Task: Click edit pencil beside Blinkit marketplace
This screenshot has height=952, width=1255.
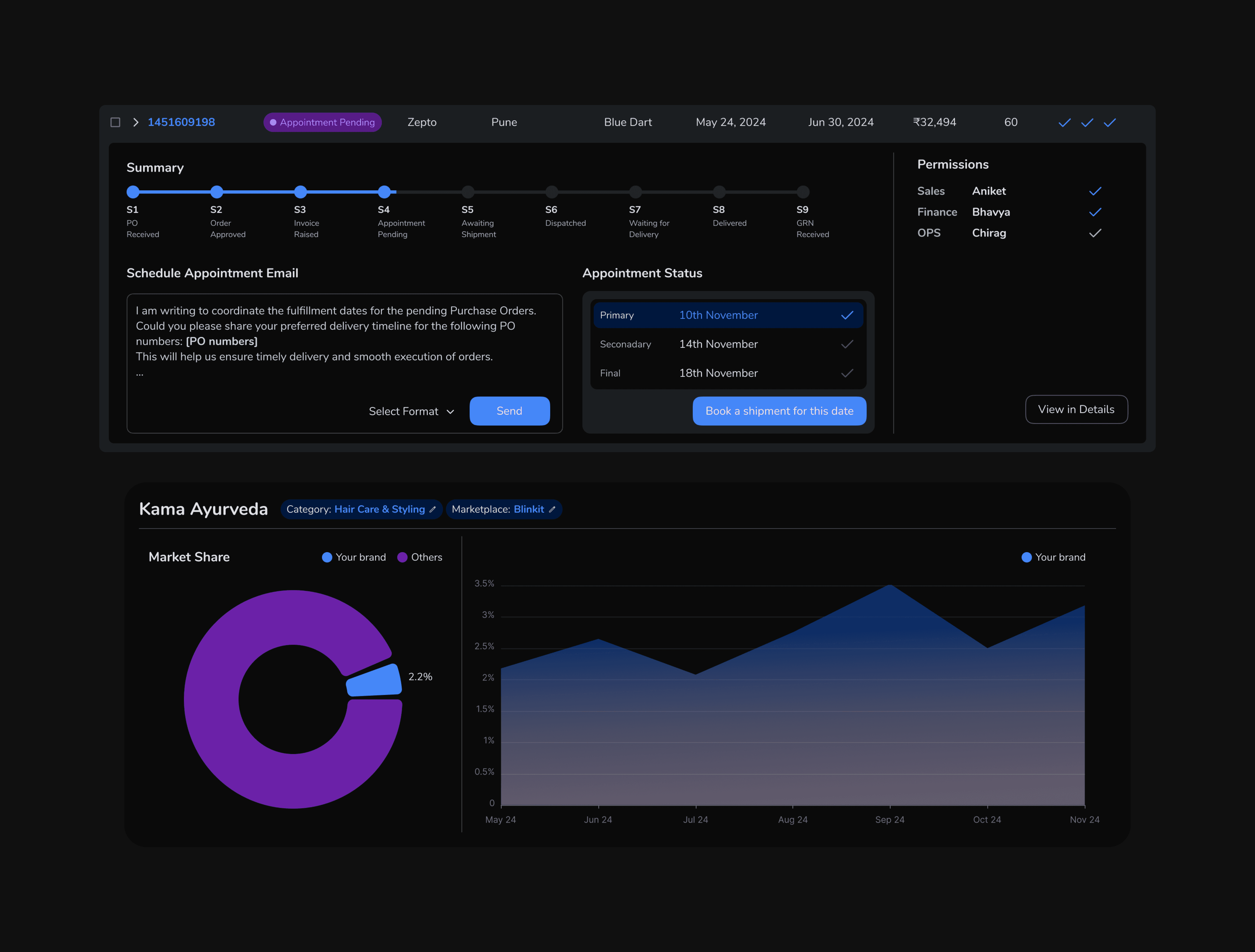Action: point(552,510)
